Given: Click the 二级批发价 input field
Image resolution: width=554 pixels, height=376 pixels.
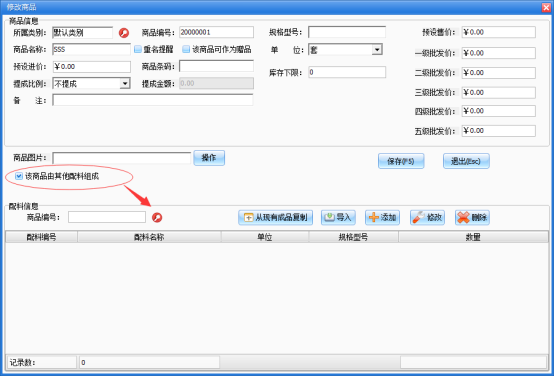Looking at the screenshot, I should coord(499,73).
